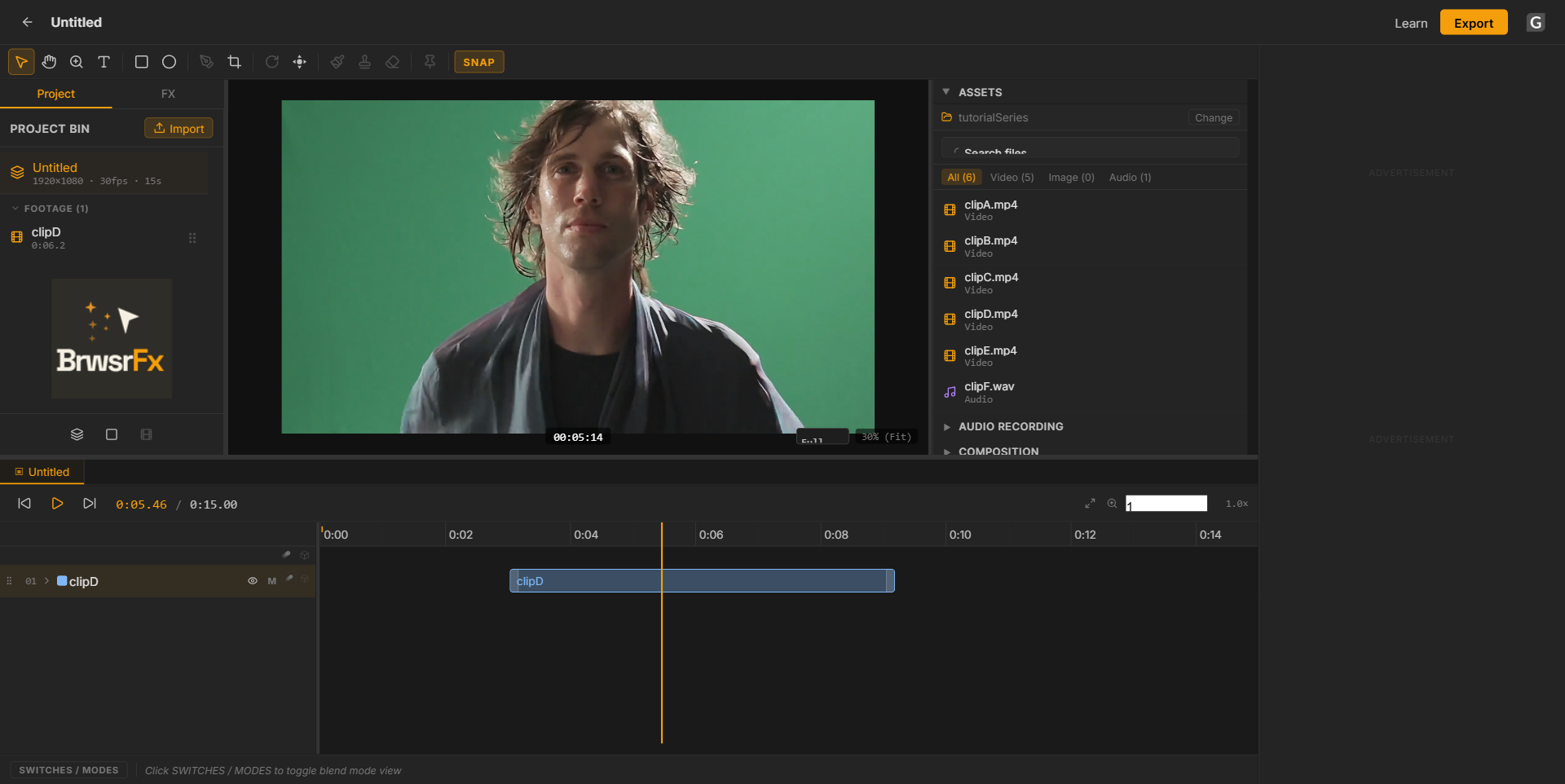Choose the Rectangle shape tool
Viewport: 1565px width, 784px height.
pyautogui.click(x=141, y=62)
